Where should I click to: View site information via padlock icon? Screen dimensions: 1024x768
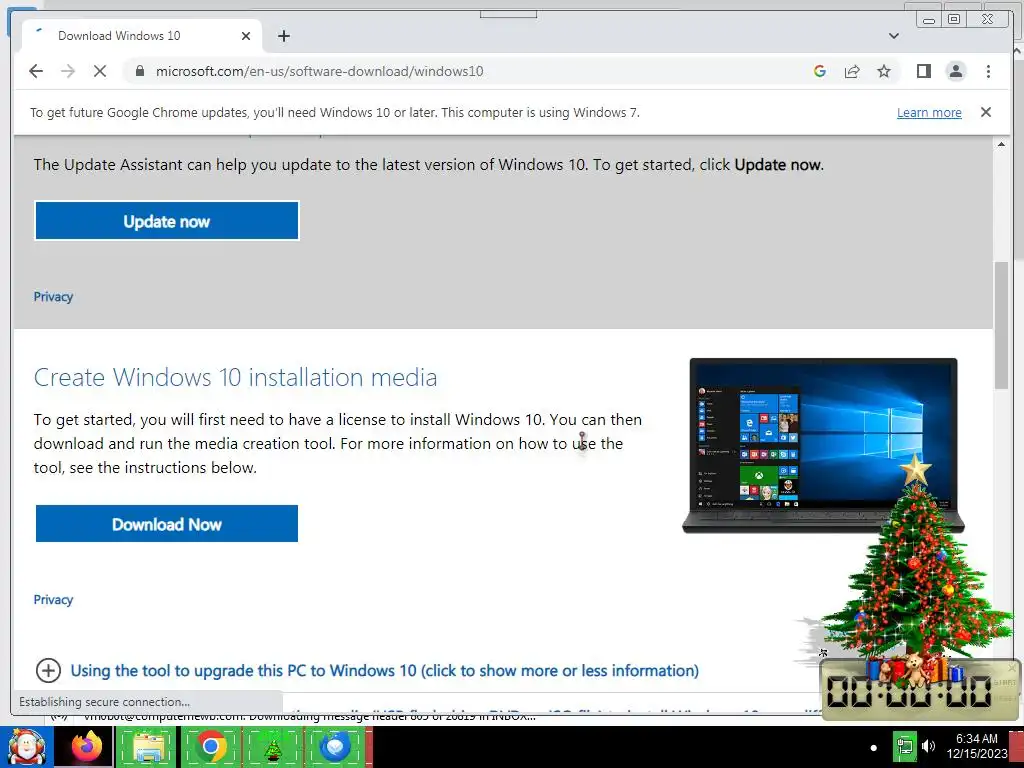[x=139, y=71]
